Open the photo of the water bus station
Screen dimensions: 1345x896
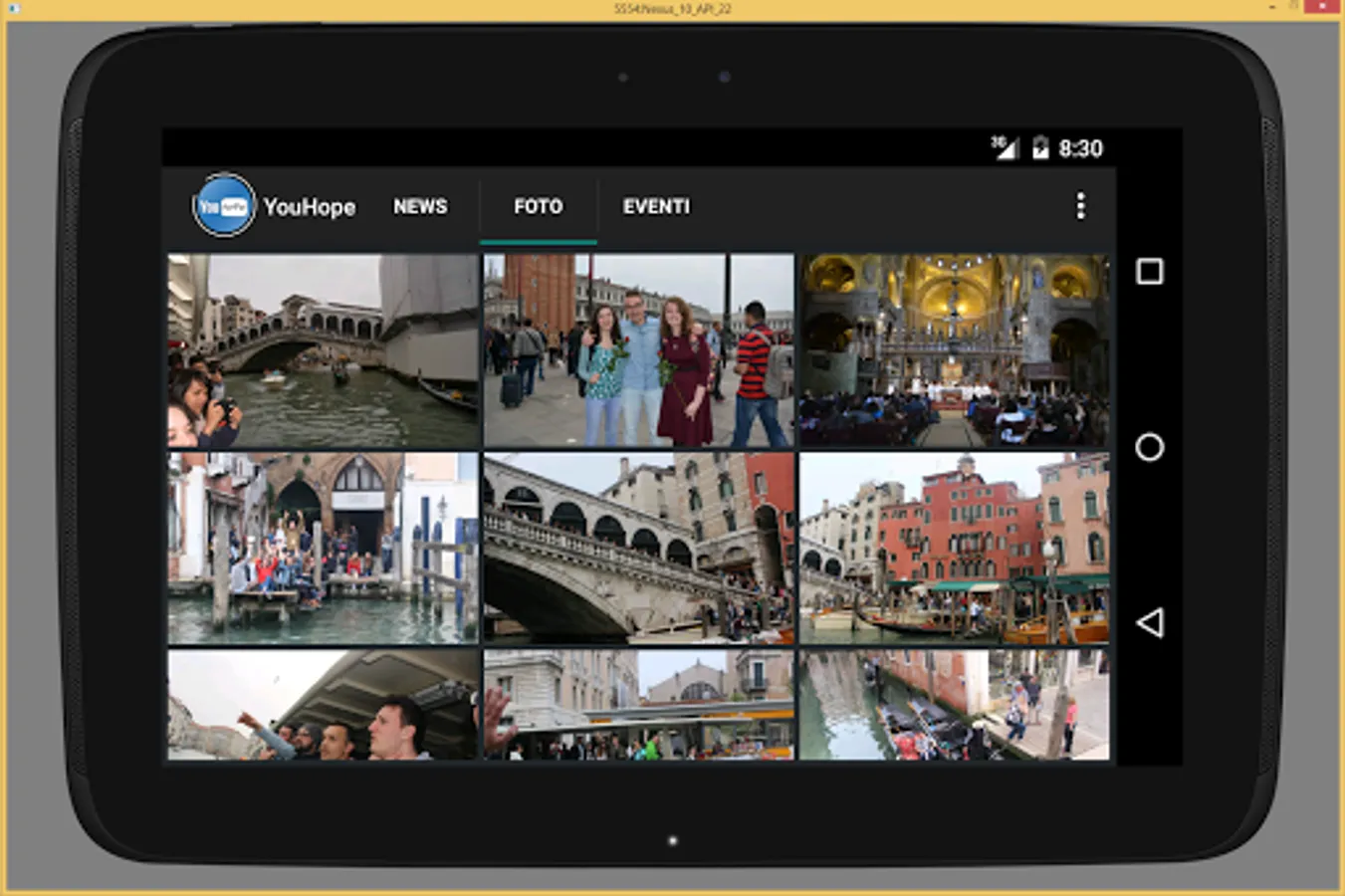[x=639, y=705]
